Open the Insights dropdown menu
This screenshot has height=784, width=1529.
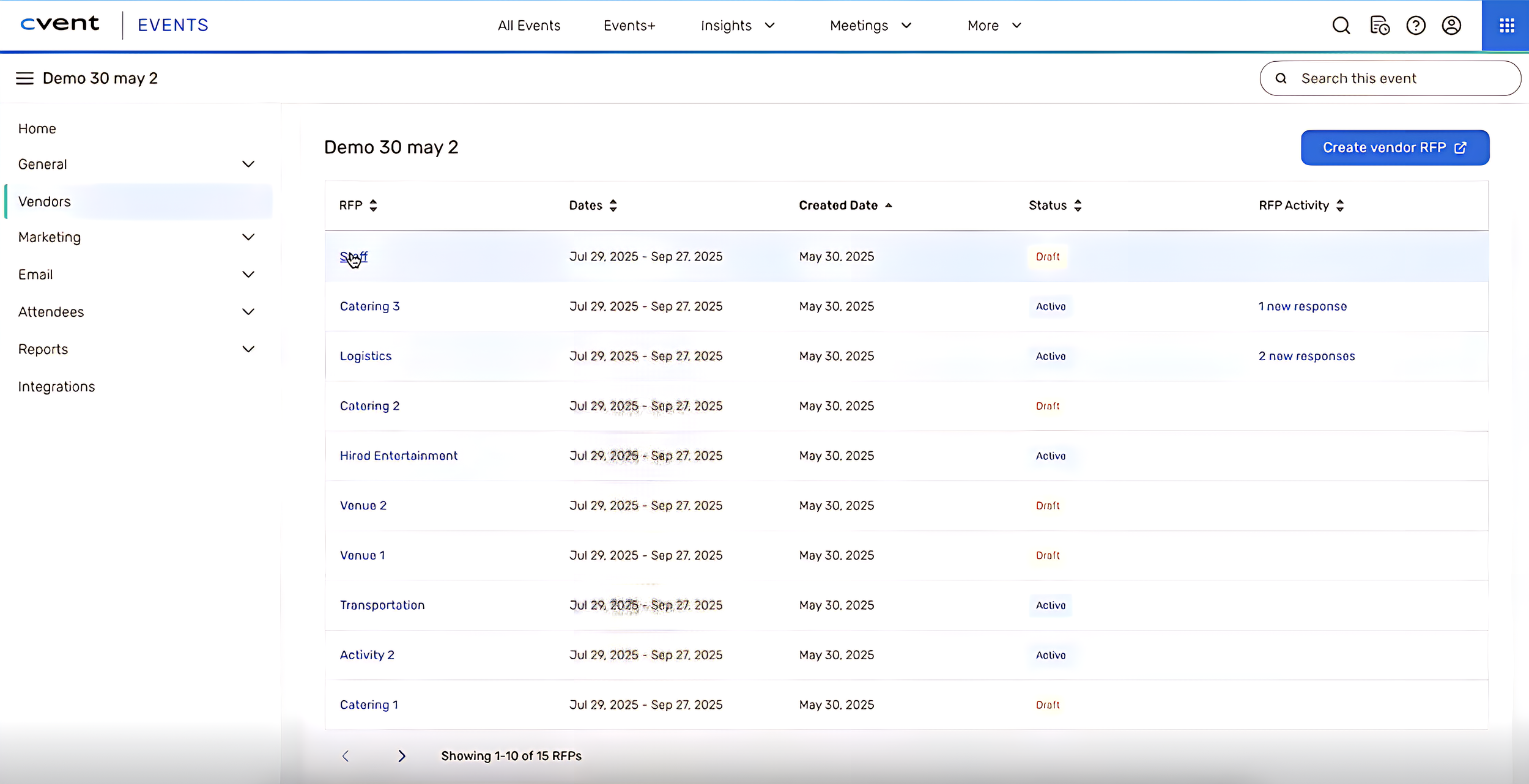pos(738,26)
